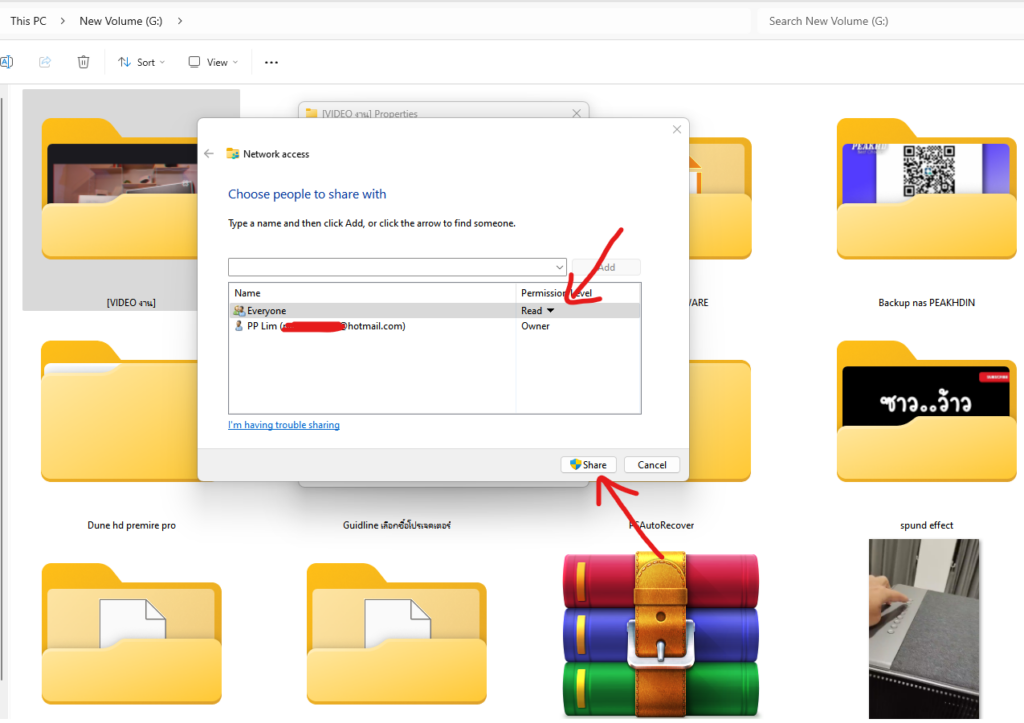Select the Everyone row in the share list
The width and height of the screenshot is (1024, 723).
[x=435, y=311]
